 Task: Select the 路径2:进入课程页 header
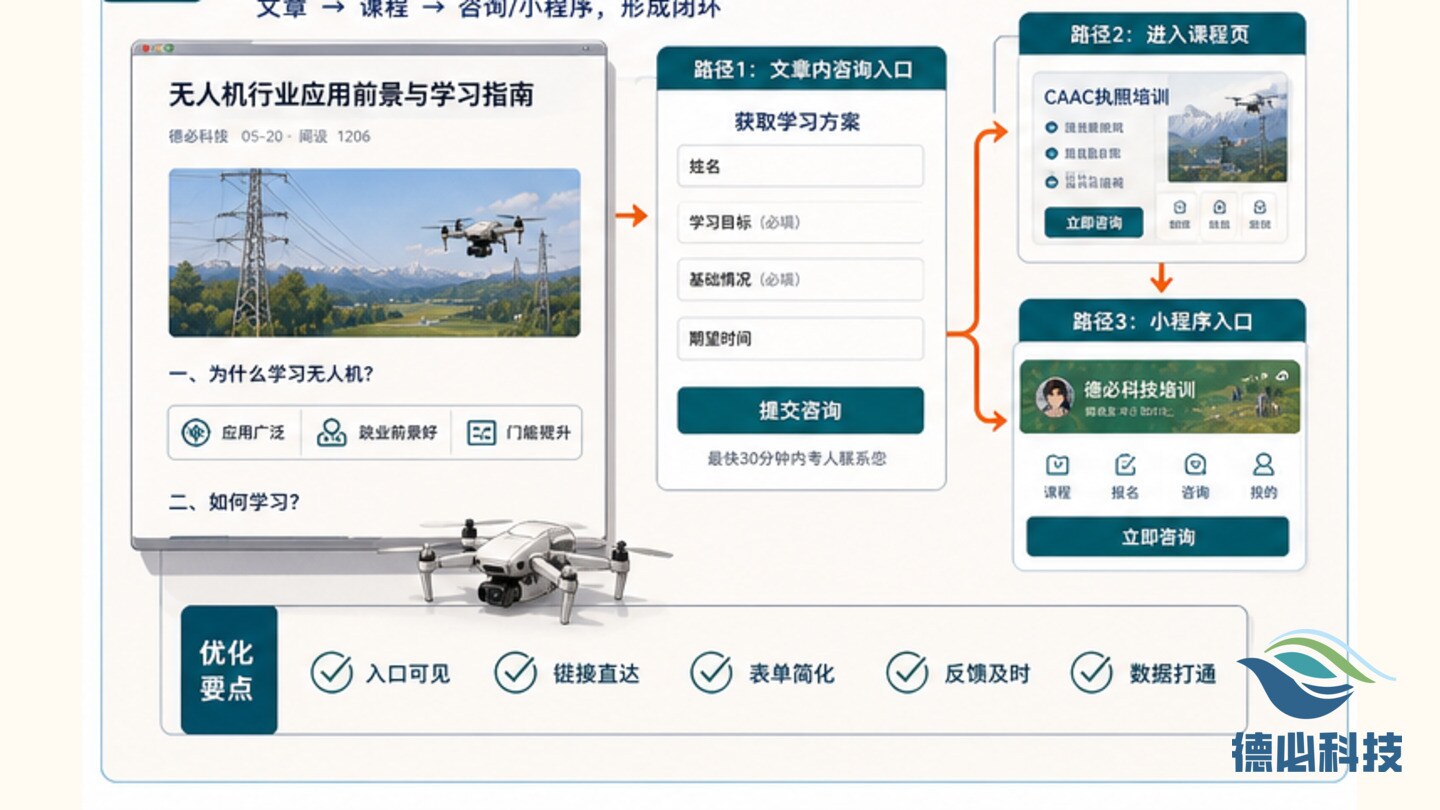tap(1162, 35)
